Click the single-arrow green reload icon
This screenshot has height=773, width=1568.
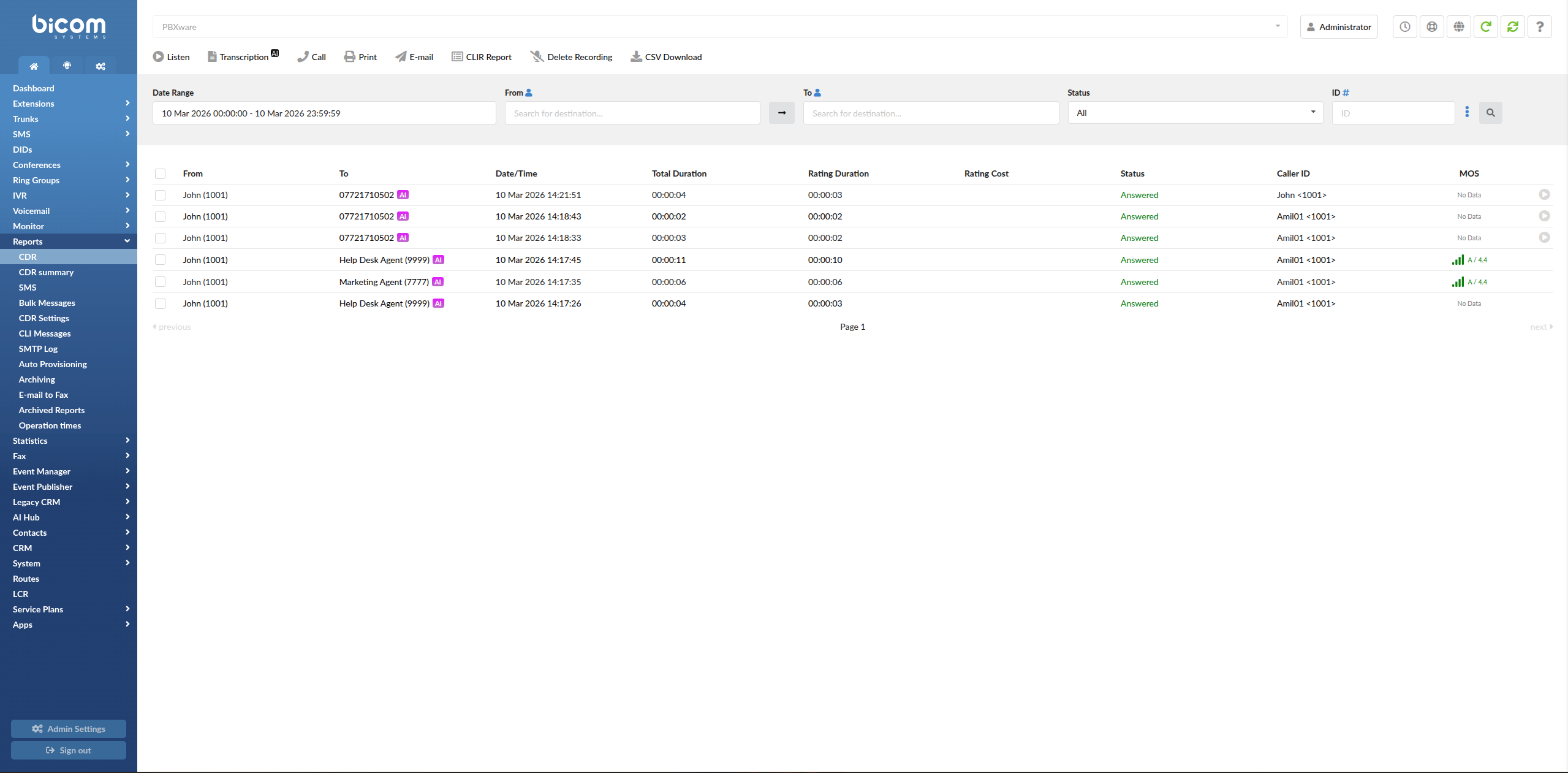1486,27
